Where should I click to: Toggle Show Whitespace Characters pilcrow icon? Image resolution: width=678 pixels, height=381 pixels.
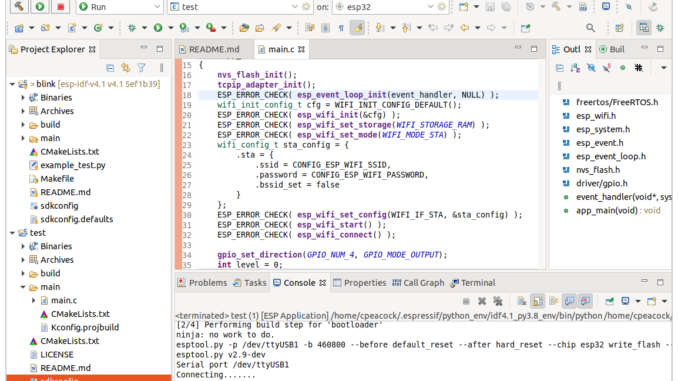[341, 28]
